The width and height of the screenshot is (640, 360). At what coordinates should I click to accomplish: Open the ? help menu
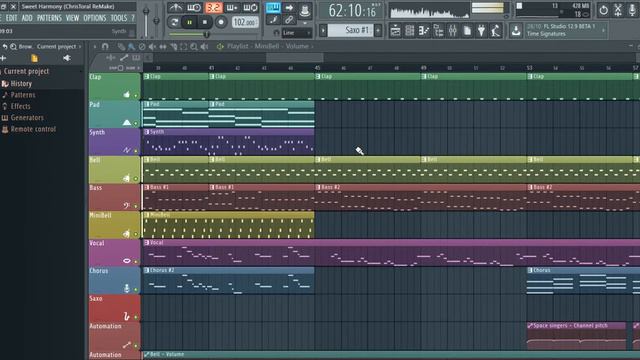pos(132,18)
